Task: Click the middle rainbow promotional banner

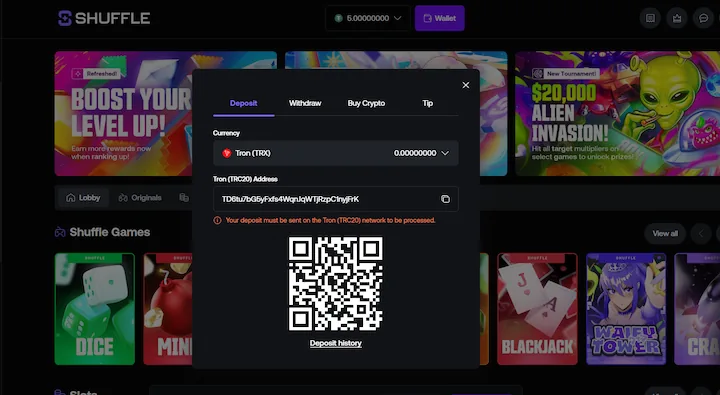Action: [396, 61]
